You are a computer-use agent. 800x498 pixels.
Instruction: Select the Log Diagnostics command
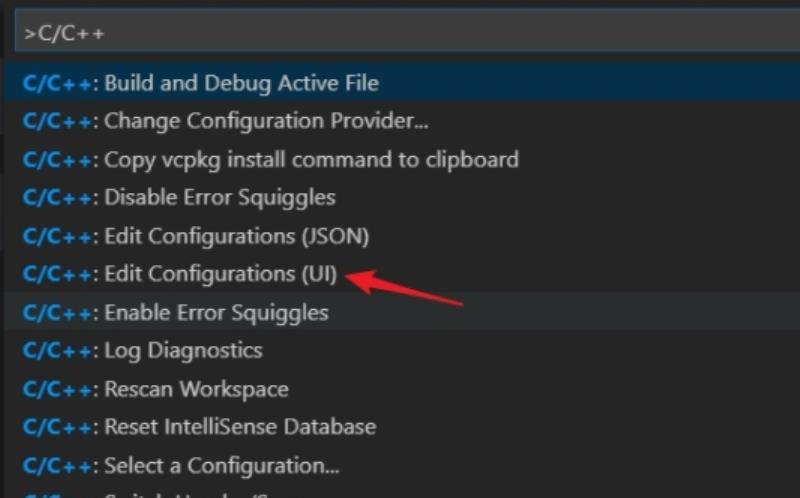[x=402, y=351]
